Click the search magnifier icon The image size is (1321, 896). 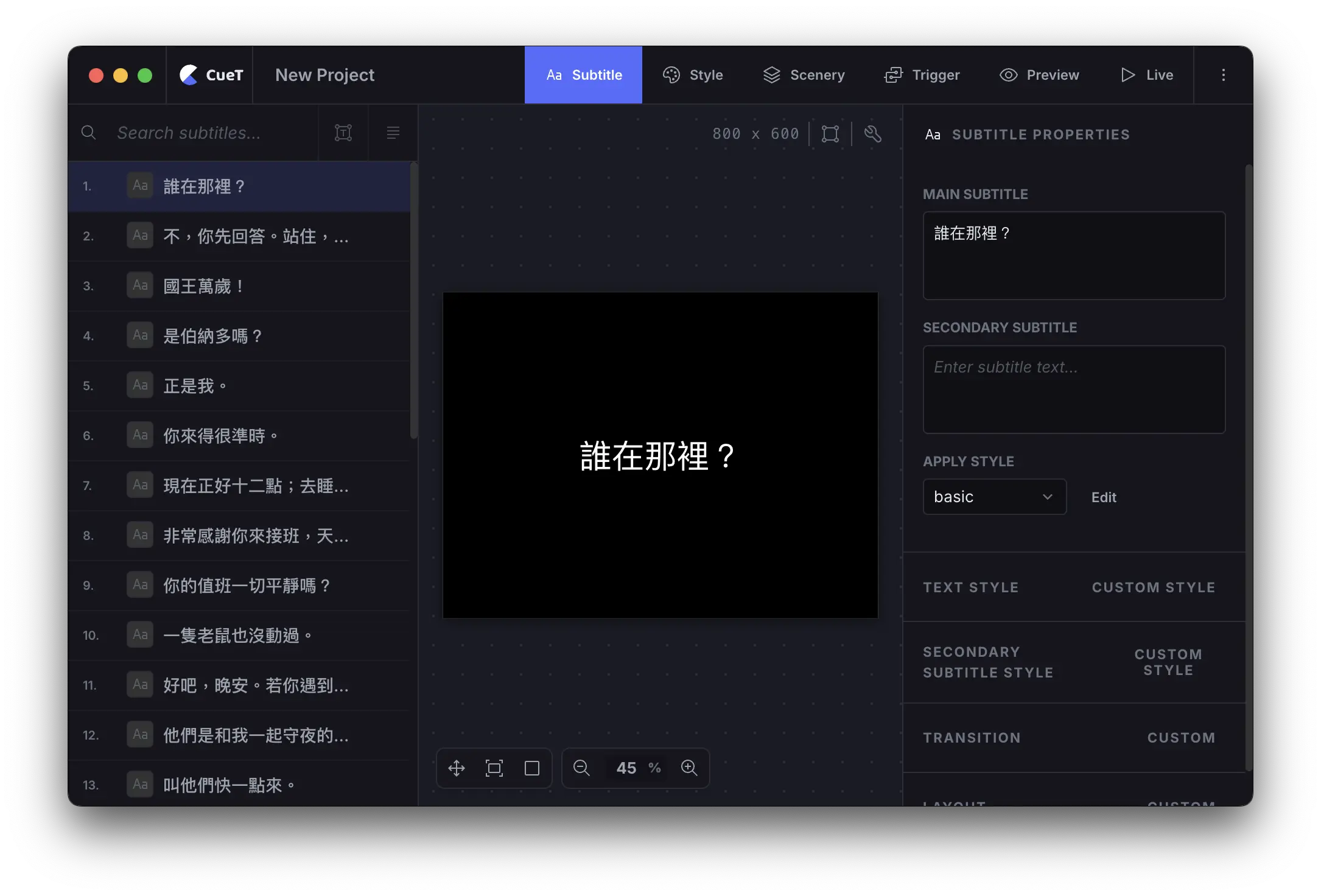[x=88, y=133]
